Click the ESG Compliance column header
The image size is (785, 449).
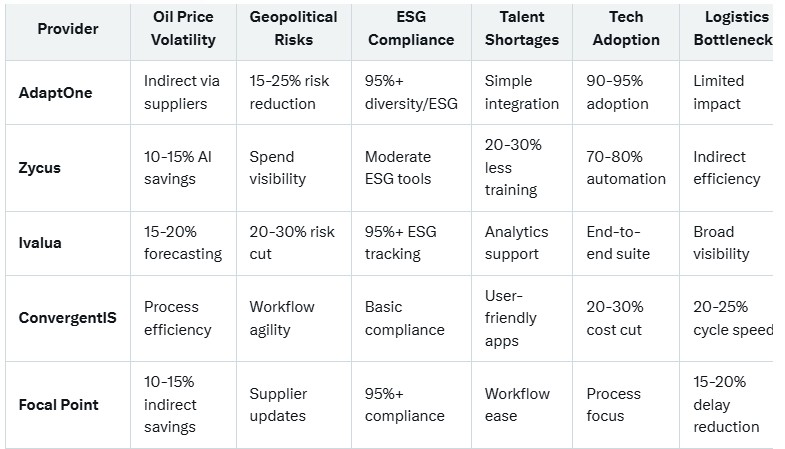tap(409, 29)
